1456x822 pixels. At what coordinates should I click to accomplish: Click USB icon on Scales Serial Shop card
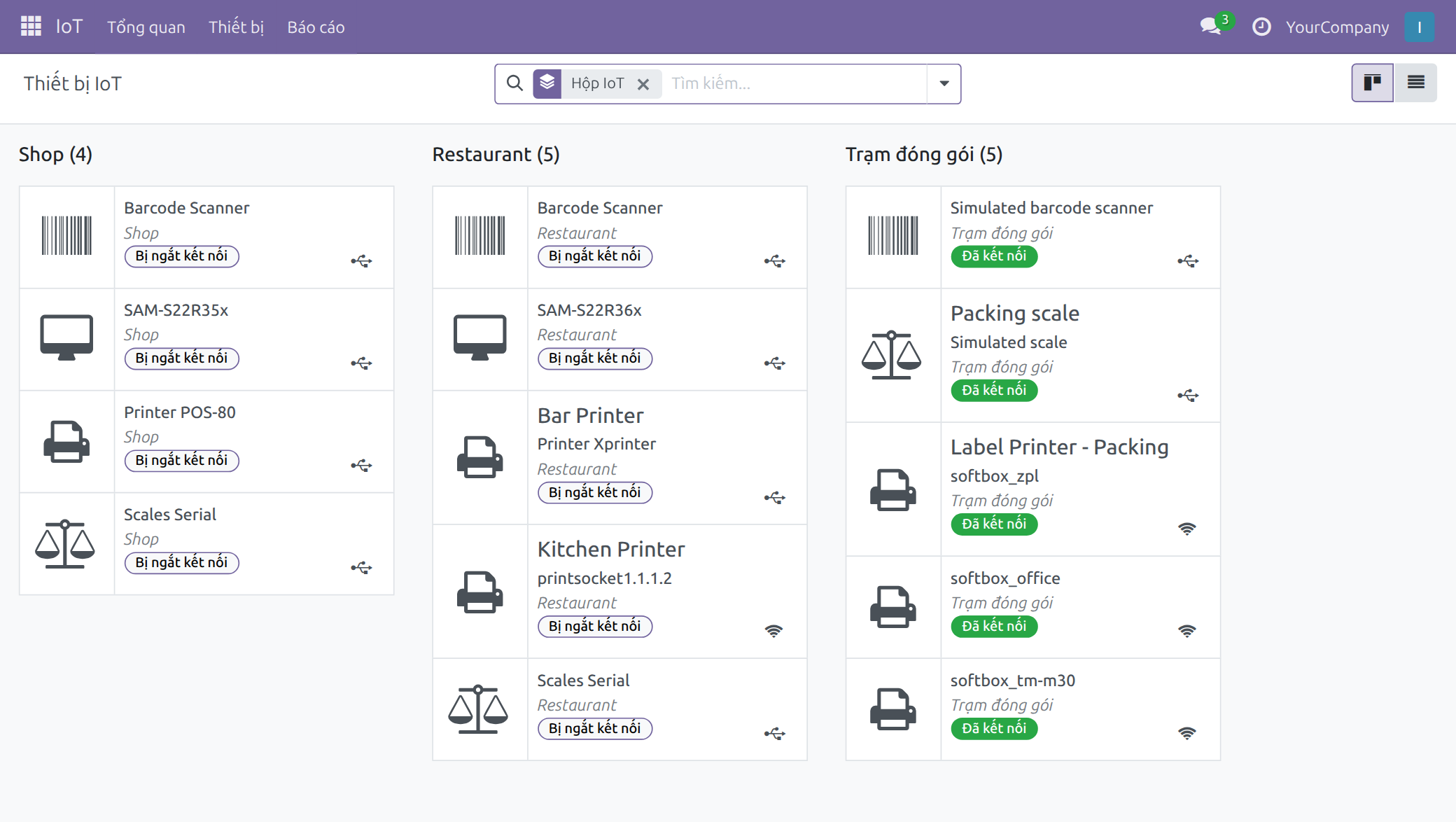point(361,567)
